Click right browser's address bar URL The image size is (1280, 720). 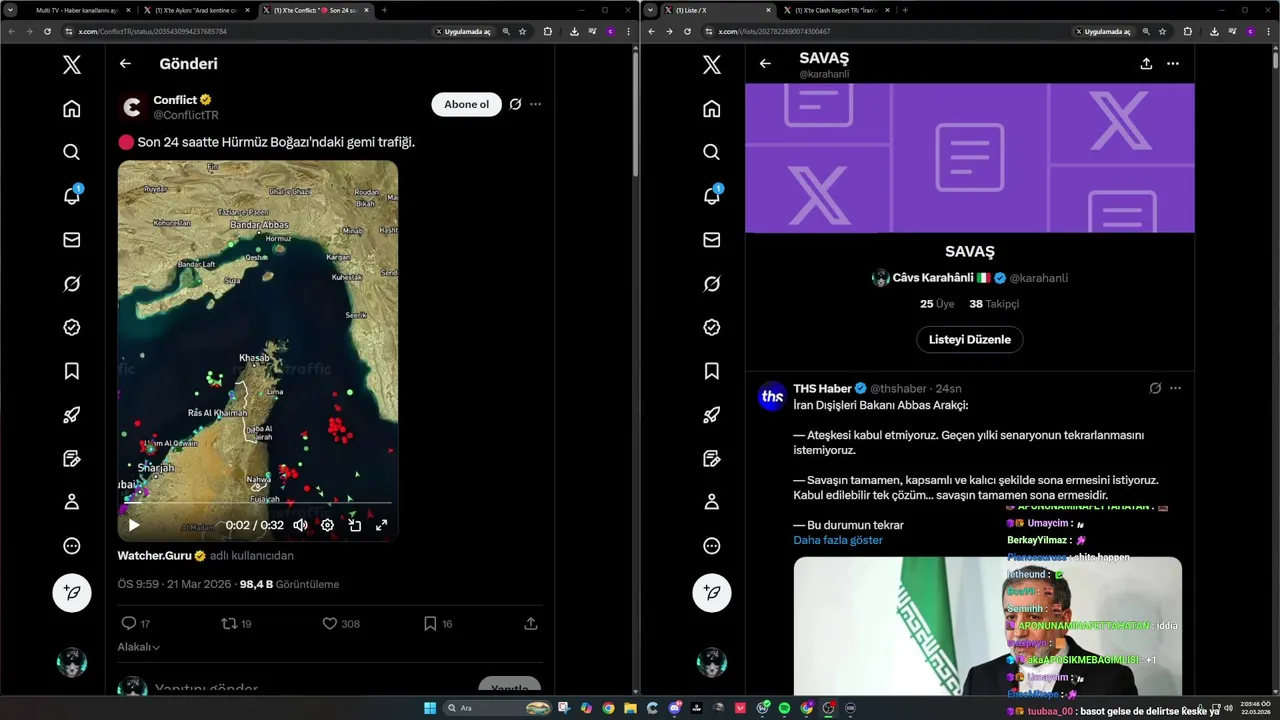(x=774, y=31)
